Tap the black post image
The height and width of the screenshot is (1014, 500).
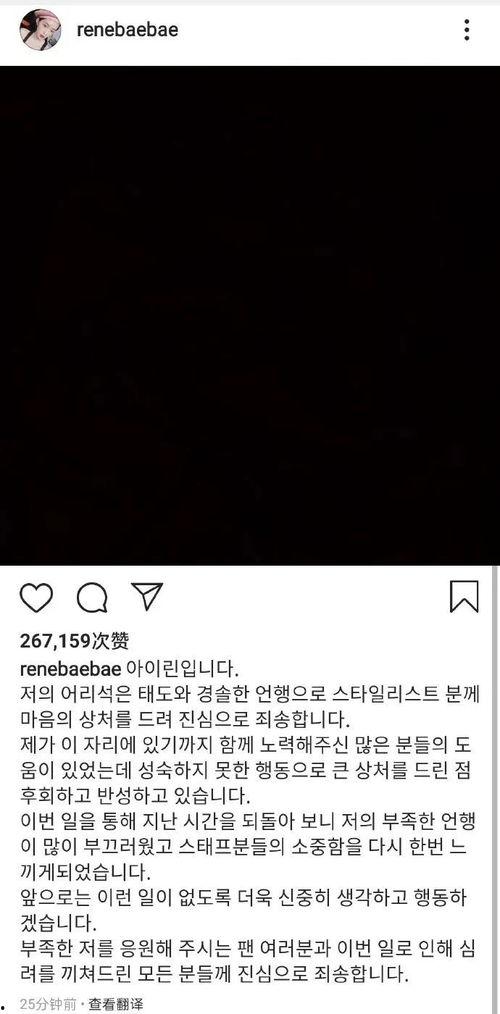coord(250,316)
